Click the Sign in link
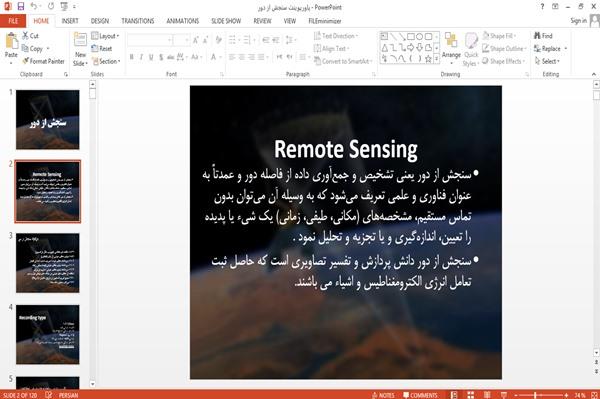 point(578,21)
